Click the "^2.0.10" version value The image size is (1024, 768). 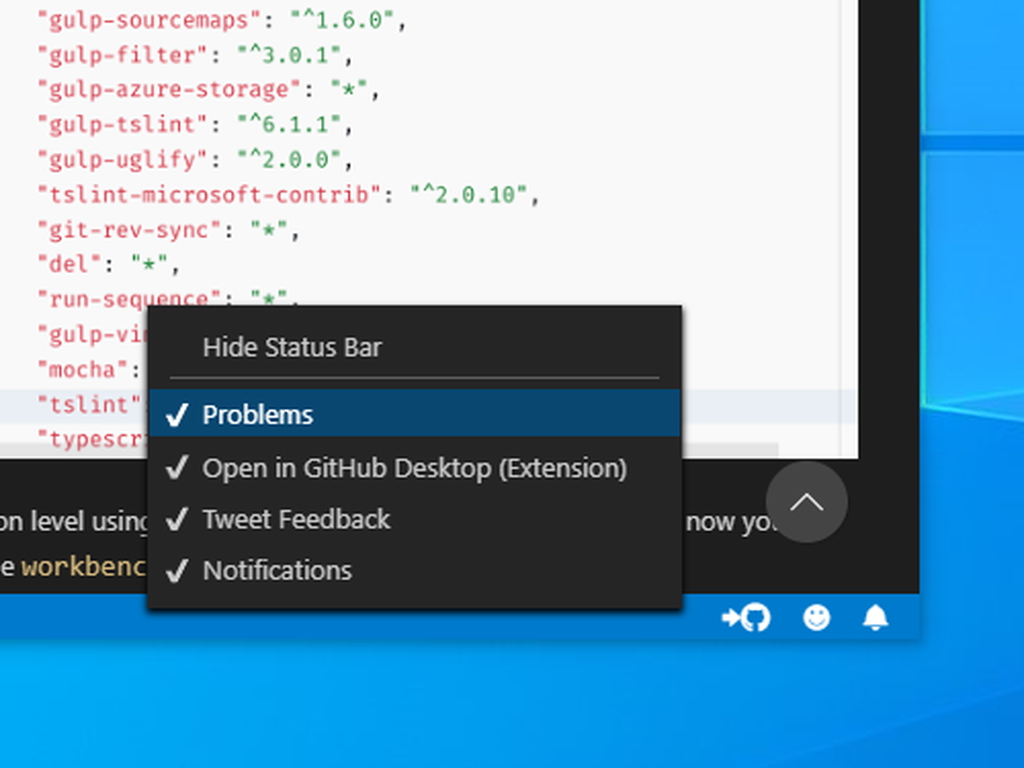(468, 194)
